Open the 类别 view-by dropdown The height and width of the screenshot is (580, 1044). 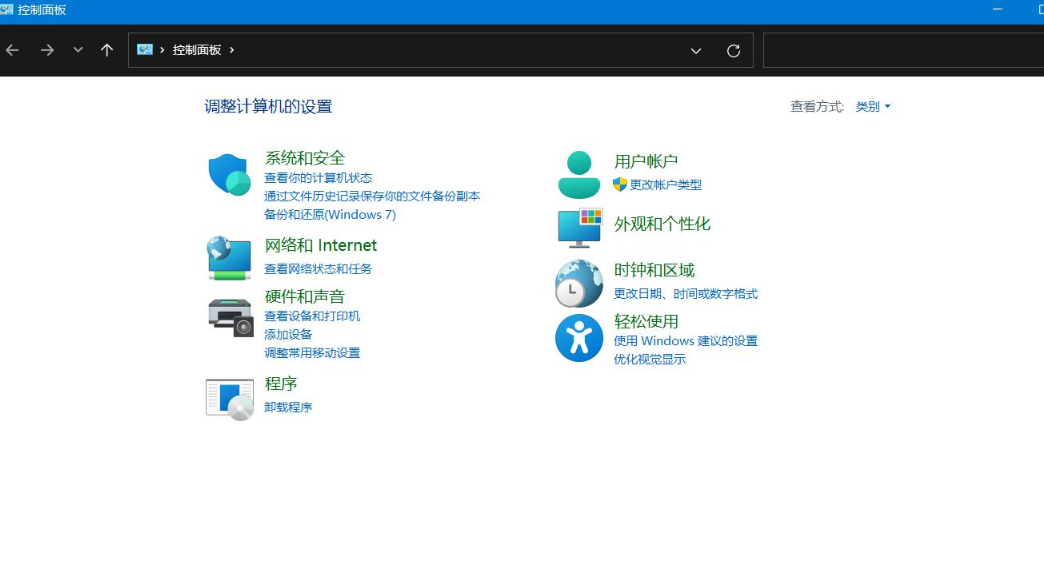(872, 107)
